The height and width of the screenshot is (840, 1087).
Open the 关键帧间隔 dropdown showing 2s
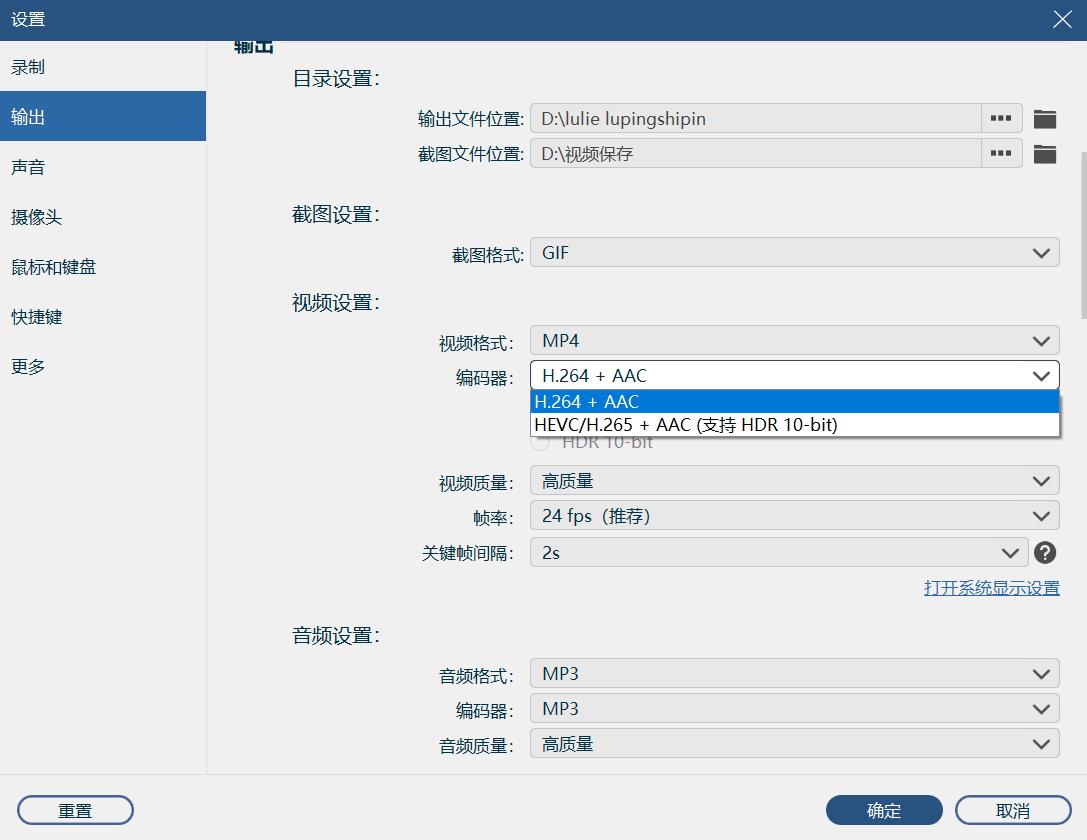click(777, 552)
